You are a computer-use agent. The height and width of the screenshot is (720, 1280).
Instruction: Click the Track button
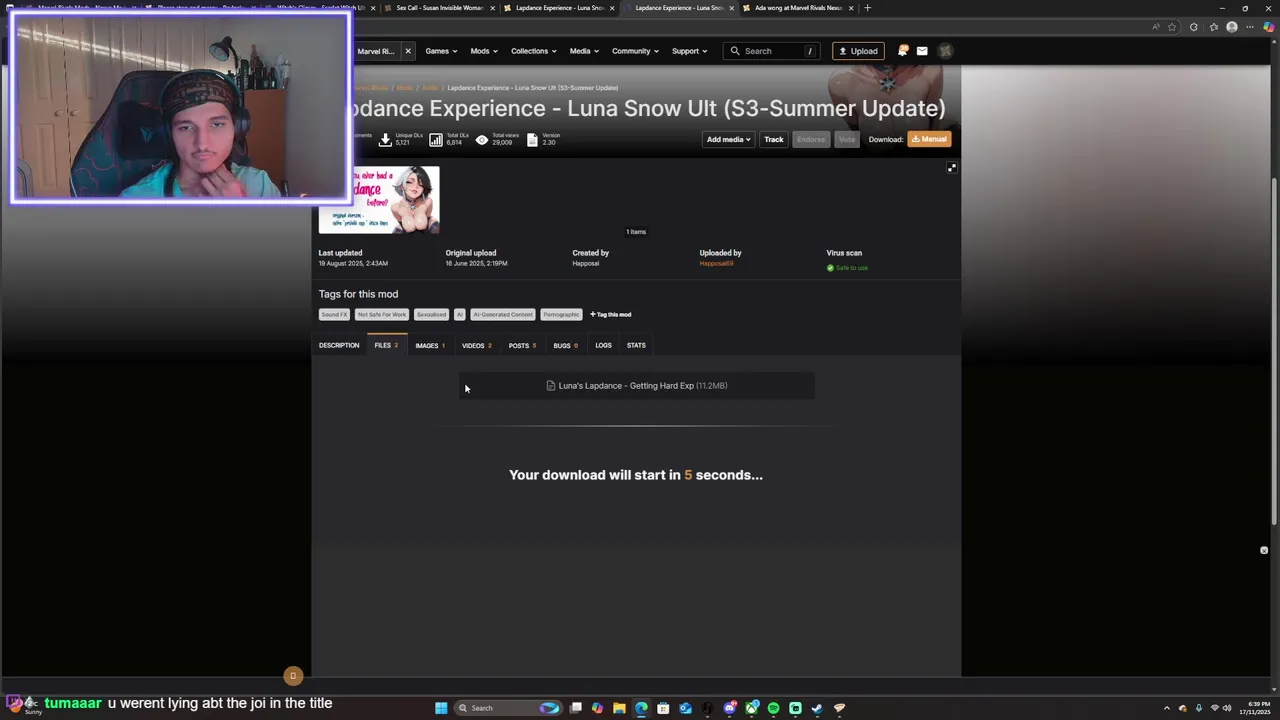click(774, 140)
